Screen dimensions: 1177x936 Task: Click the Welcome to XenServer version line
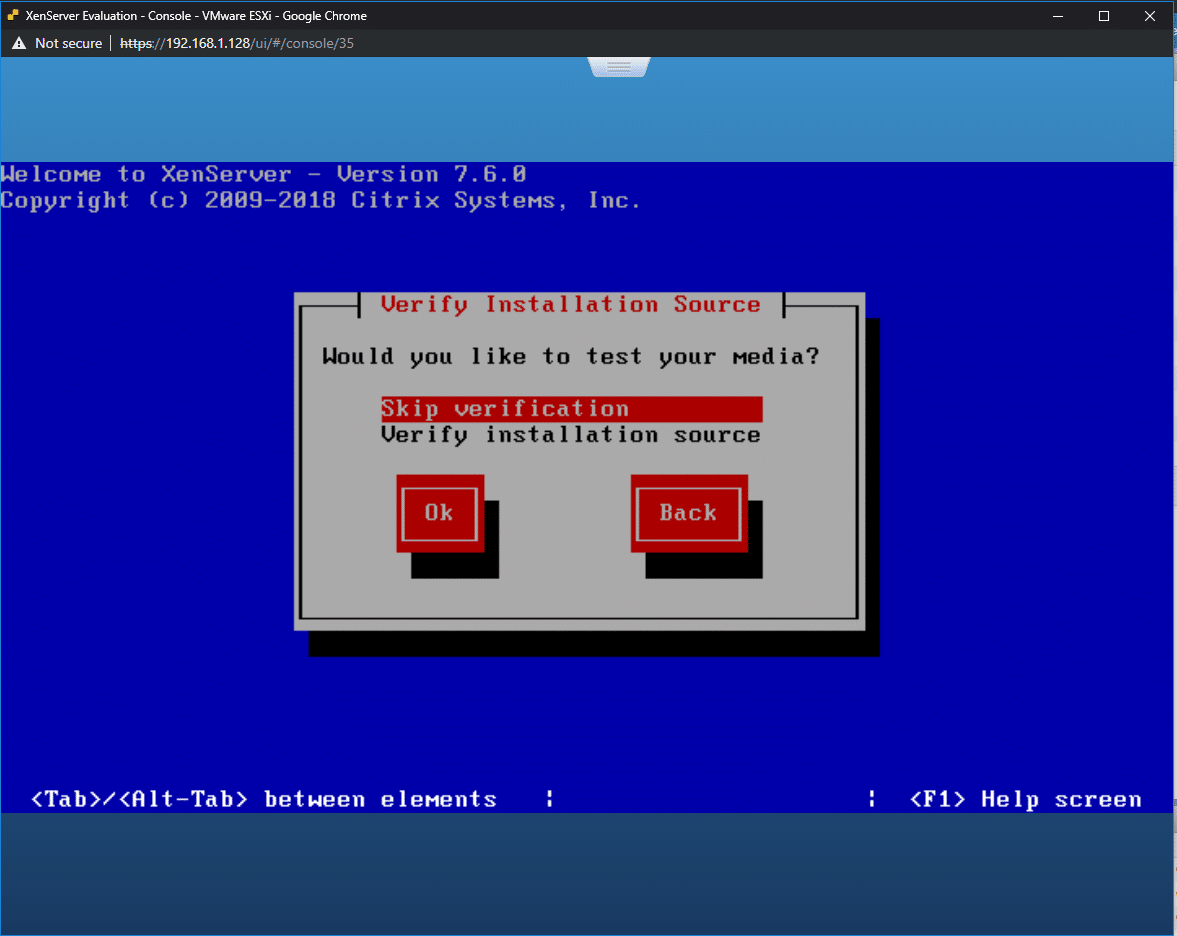pos(263,175)
